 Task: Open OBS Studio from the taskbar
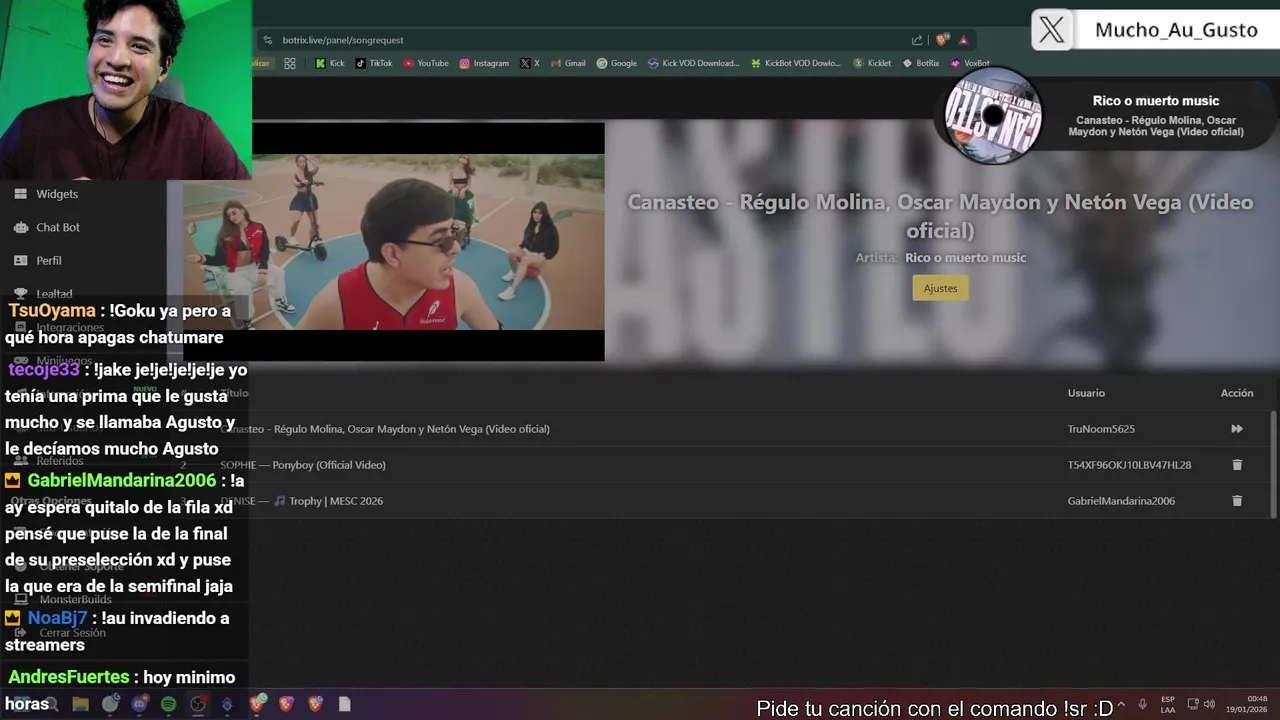(198, 704)
